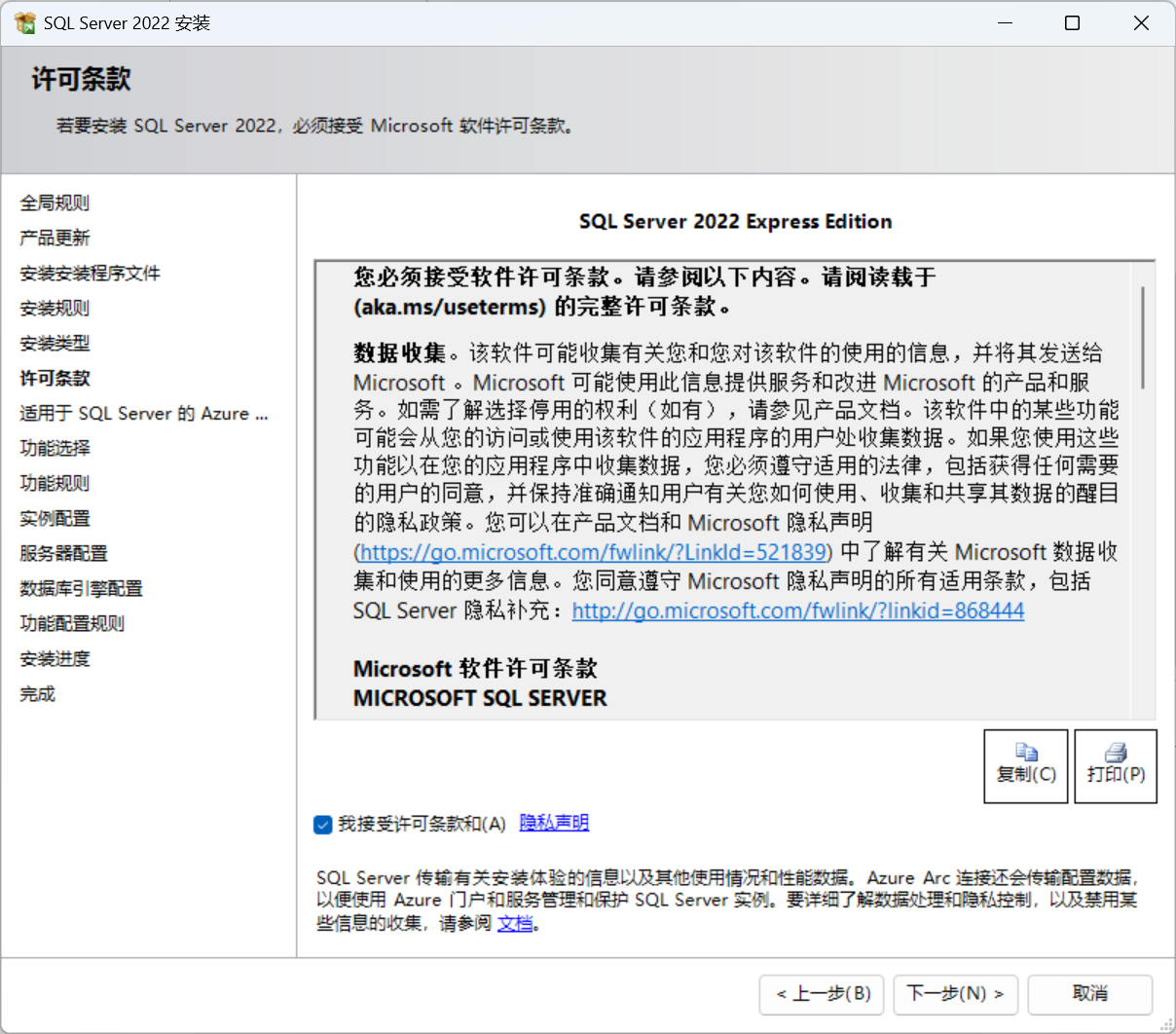Click the window resize grip at the corner
Image resolution: width=1176 pixels, height=1034 pixels.
coord(1167,1025)
